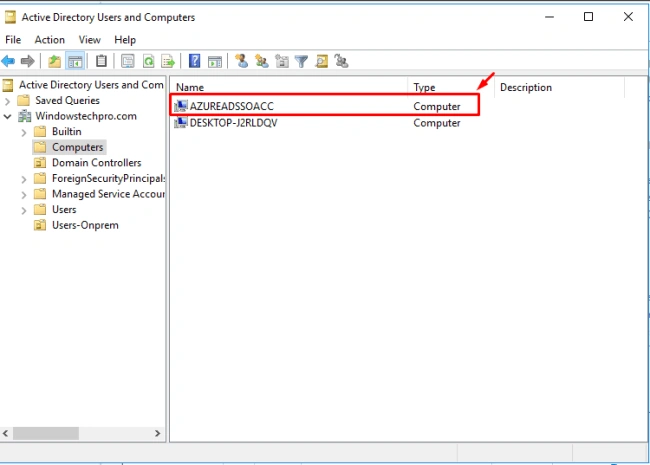
Task: Click the app icon in title bar
Action: tap(10, 17)
